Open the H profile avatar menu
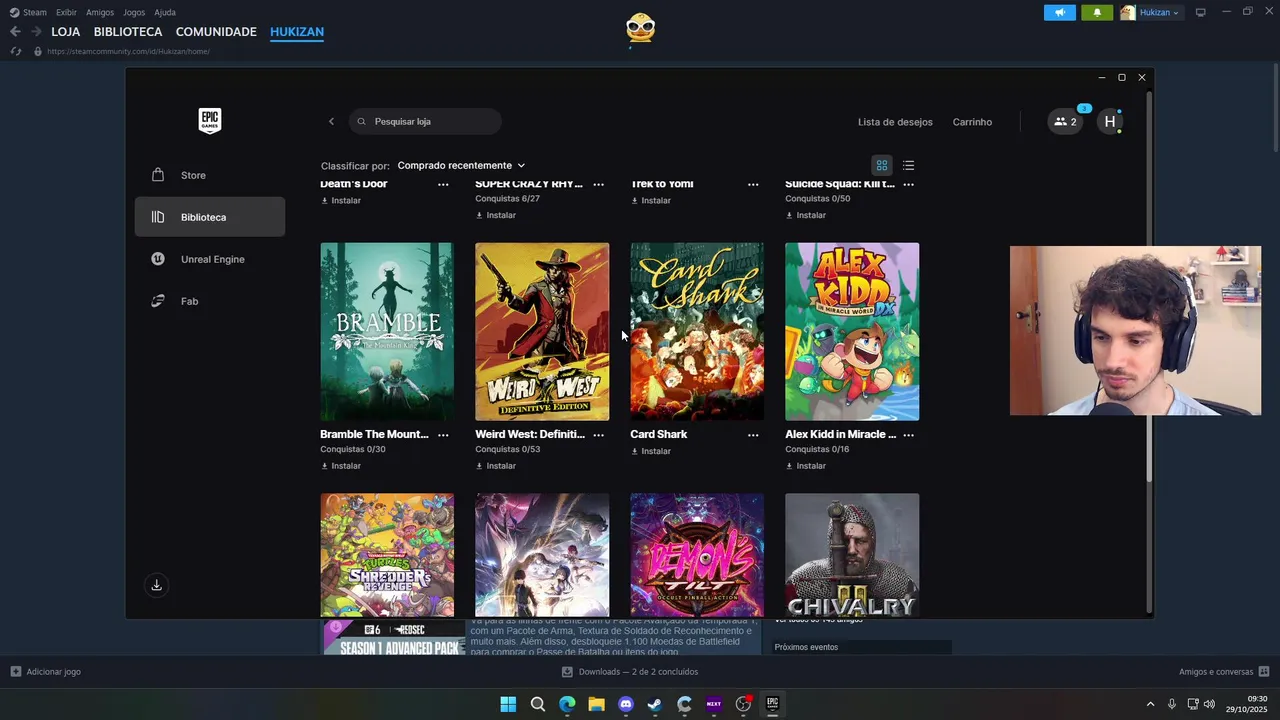This screenshot has width=1280, height=720. pos(1109,122)
